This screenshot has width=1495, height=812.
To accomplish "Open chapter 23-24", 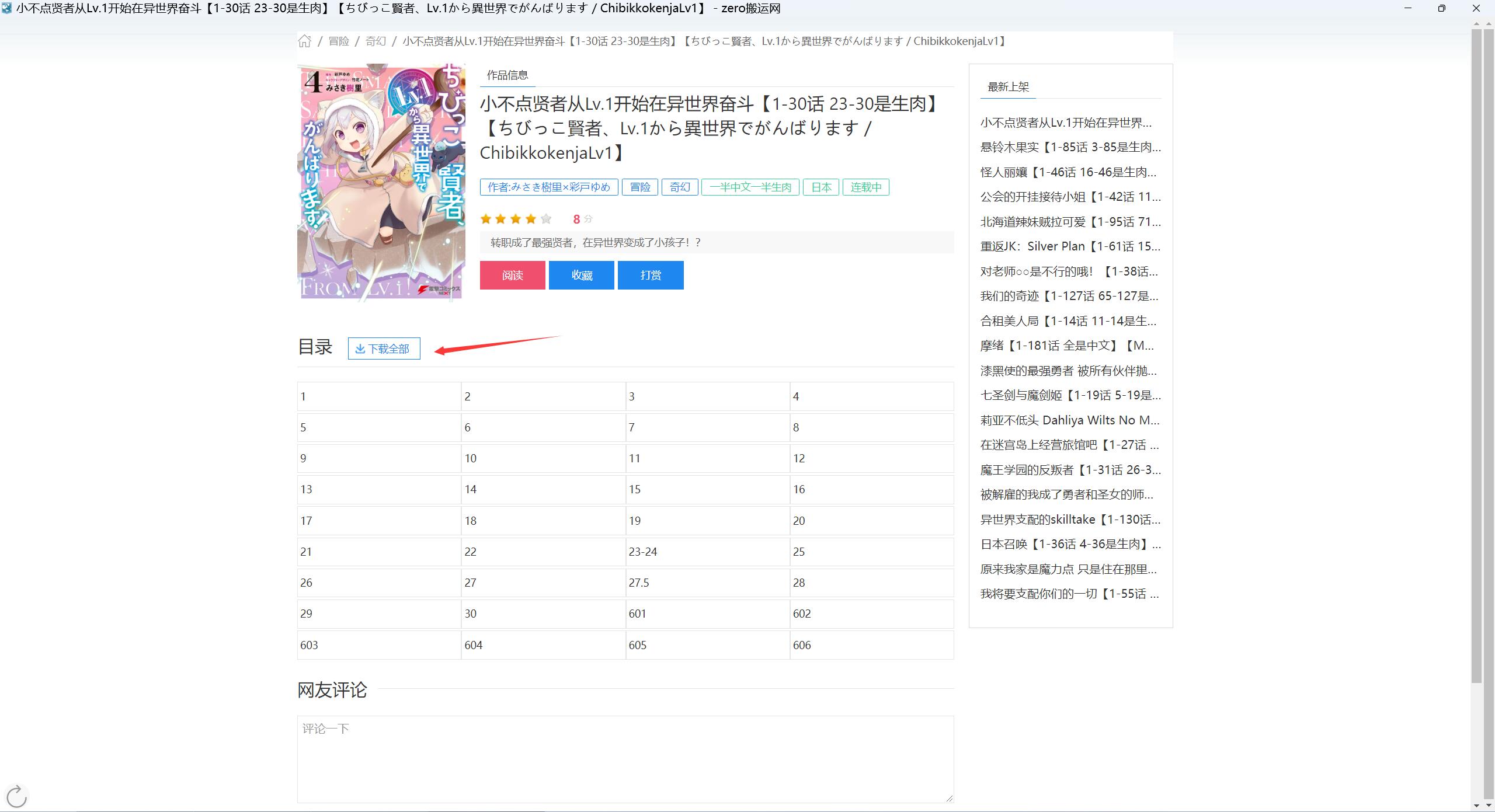I will tap(643, 552).
